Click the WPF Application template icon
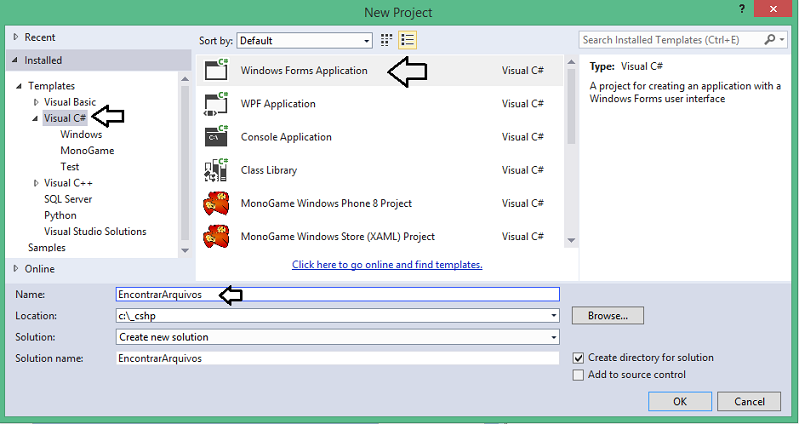 [216, 103]
